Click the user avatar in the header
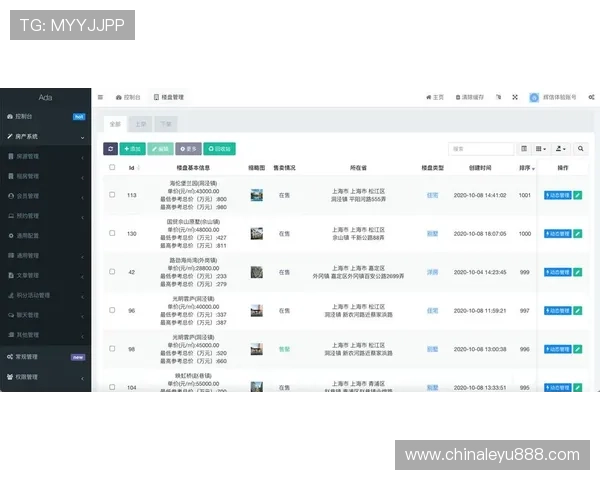Screen dimensions: 600x480 pyautogui.click(x=534, y=98)
